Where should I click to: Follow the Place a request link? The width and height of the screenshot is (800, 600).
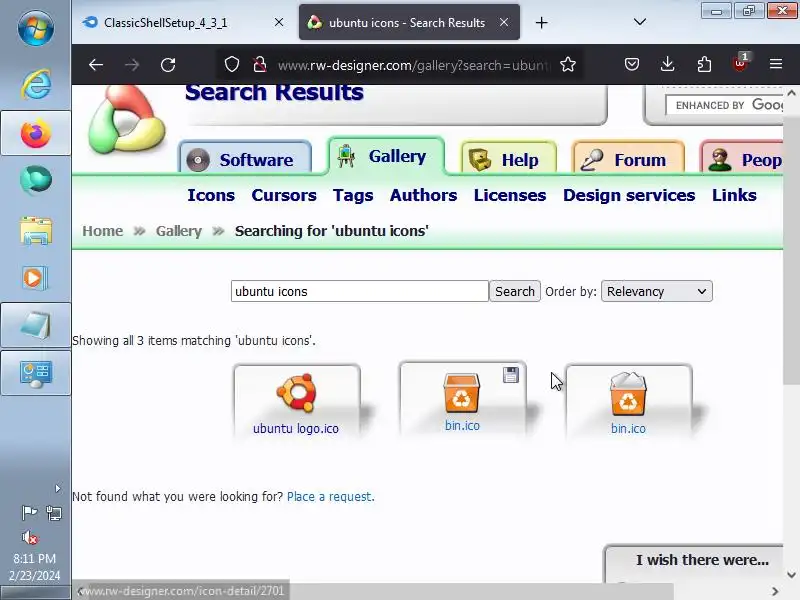[331, 496]
